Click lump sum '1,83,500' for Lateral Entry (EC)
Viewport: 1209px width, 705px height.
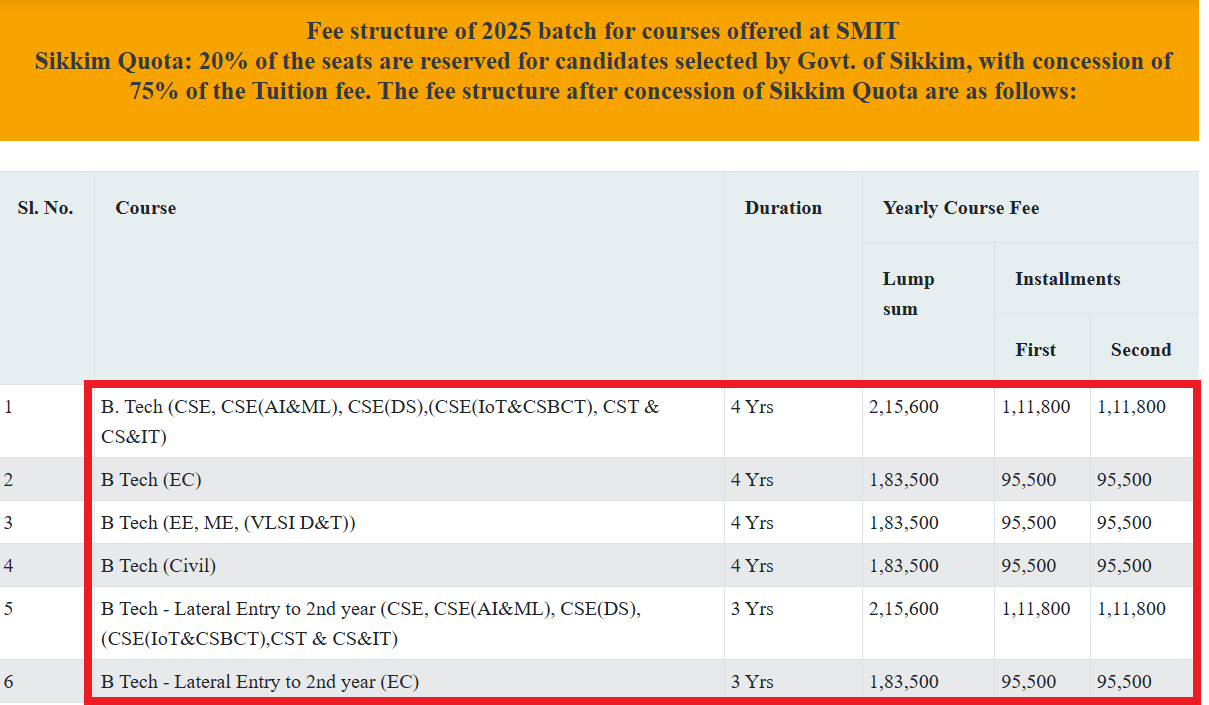click(x=904, y=682)
